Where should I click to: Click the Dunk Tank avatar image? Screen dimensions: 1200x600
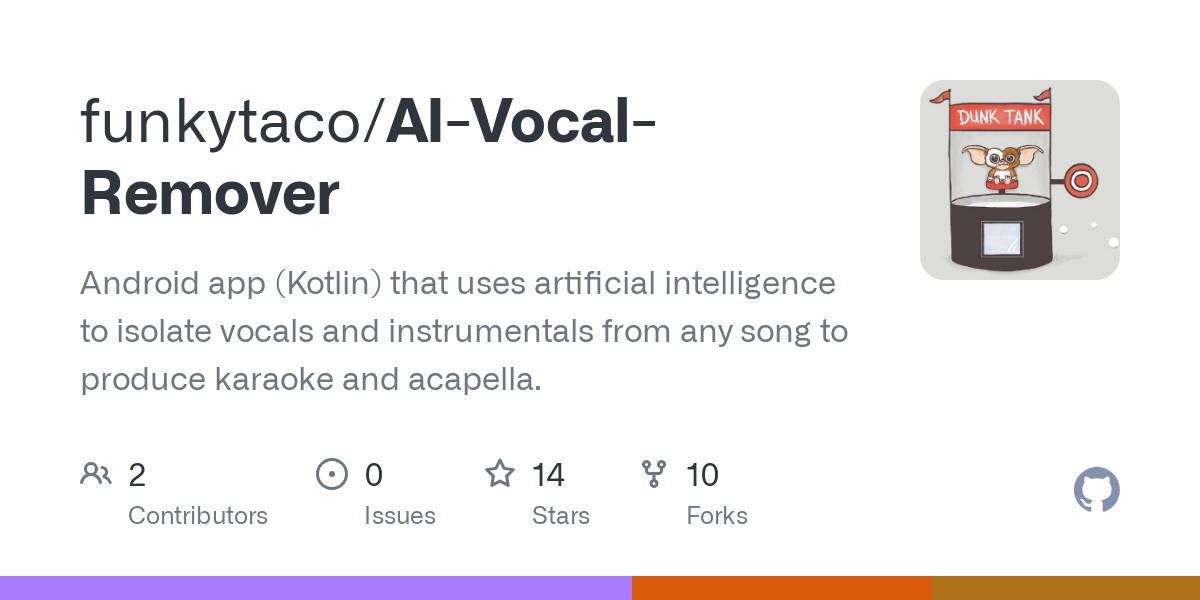click(x=1020, y=180)
